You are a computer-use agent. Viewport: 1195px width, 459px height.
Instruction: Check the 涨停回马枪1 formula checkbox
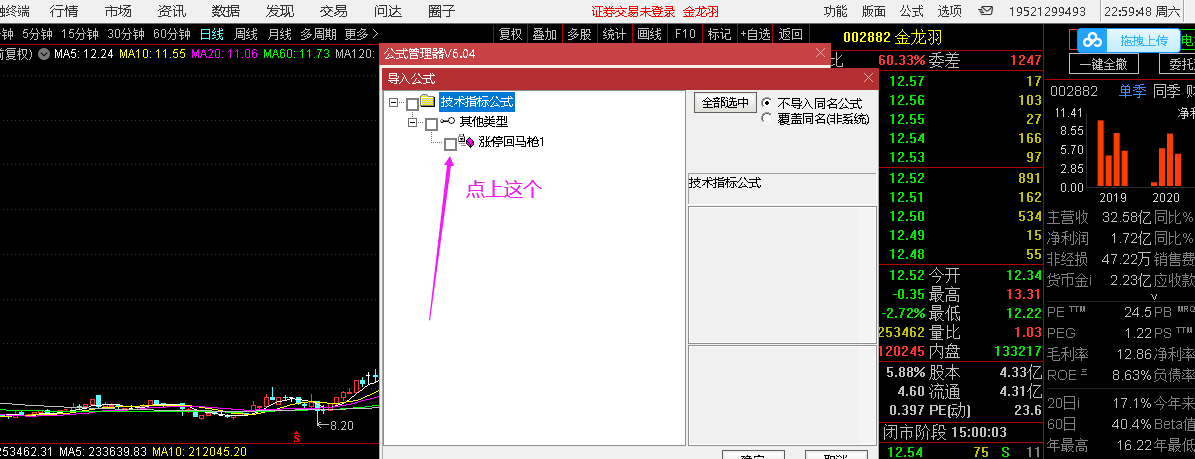450,143
